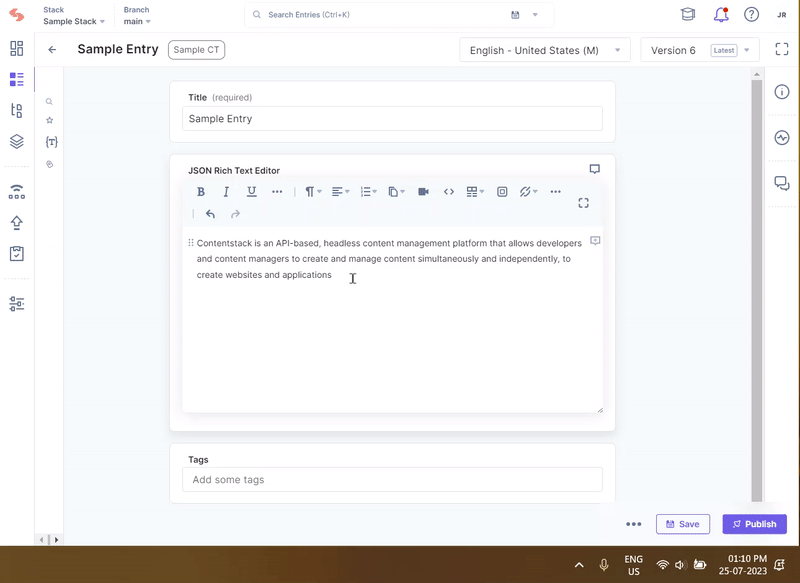800x583 pixels.
Task: Open Releases upload-arrow icon in sidebar
Action: [16, 223]
